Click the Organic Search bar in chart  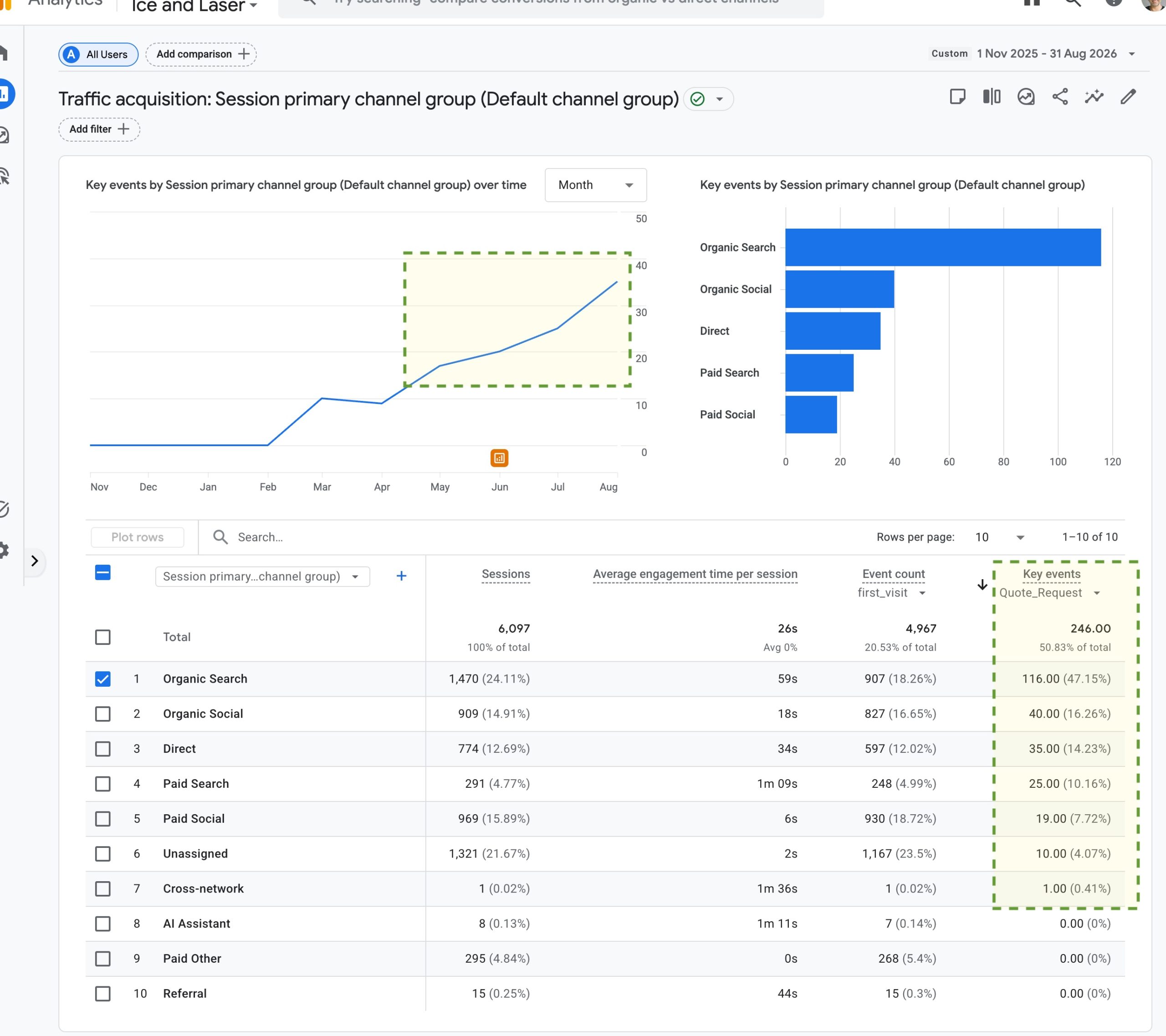click(x=943, y=247)
